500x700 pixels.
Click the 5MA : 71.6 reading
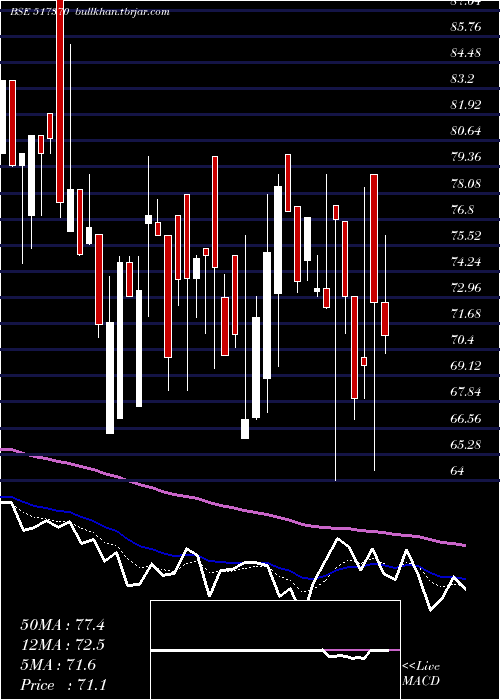[58, 665]
